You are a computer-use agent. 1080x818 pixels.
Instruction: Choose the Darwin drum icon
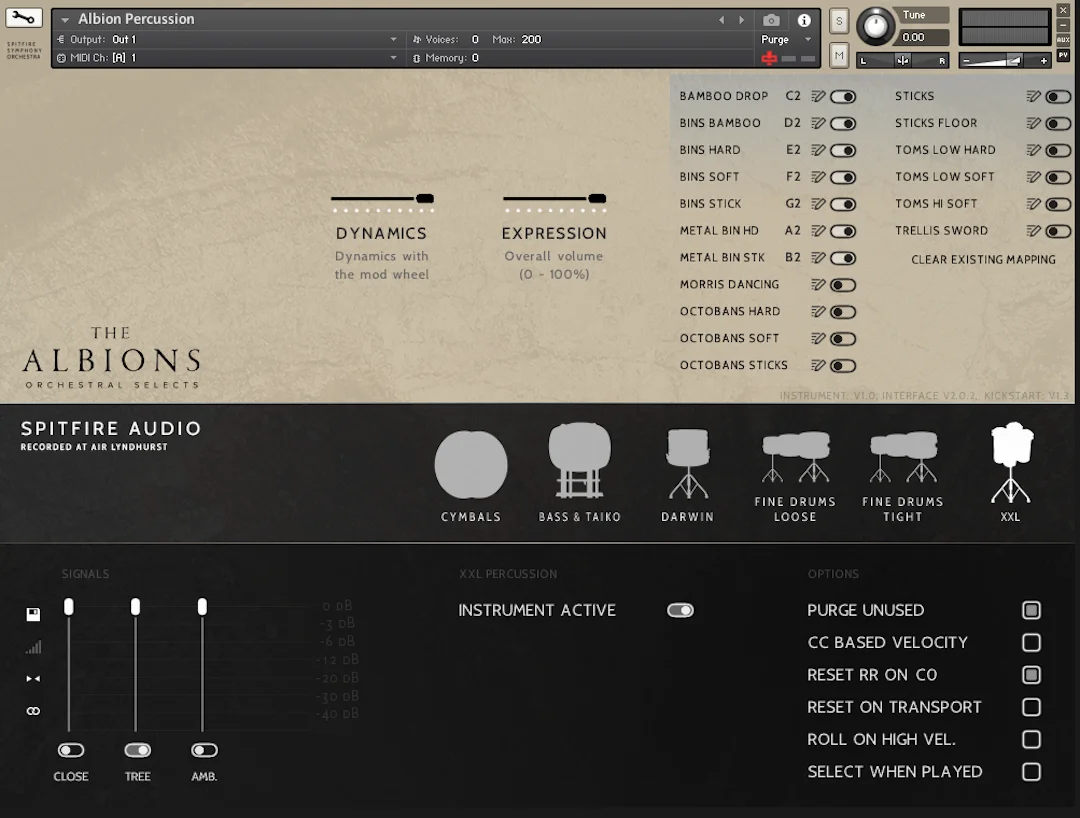687,463
